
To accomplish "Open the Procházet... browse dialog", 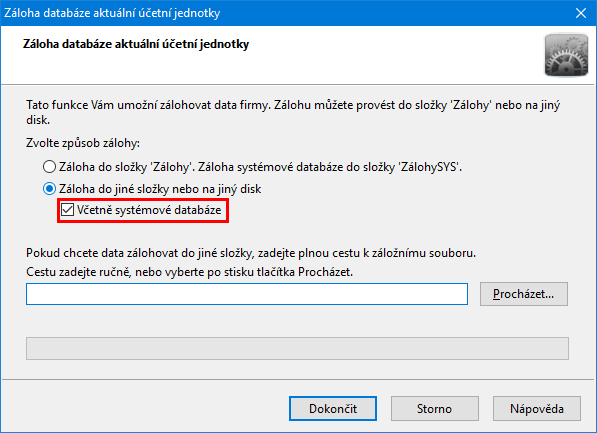I will click(x=524, y=294).
